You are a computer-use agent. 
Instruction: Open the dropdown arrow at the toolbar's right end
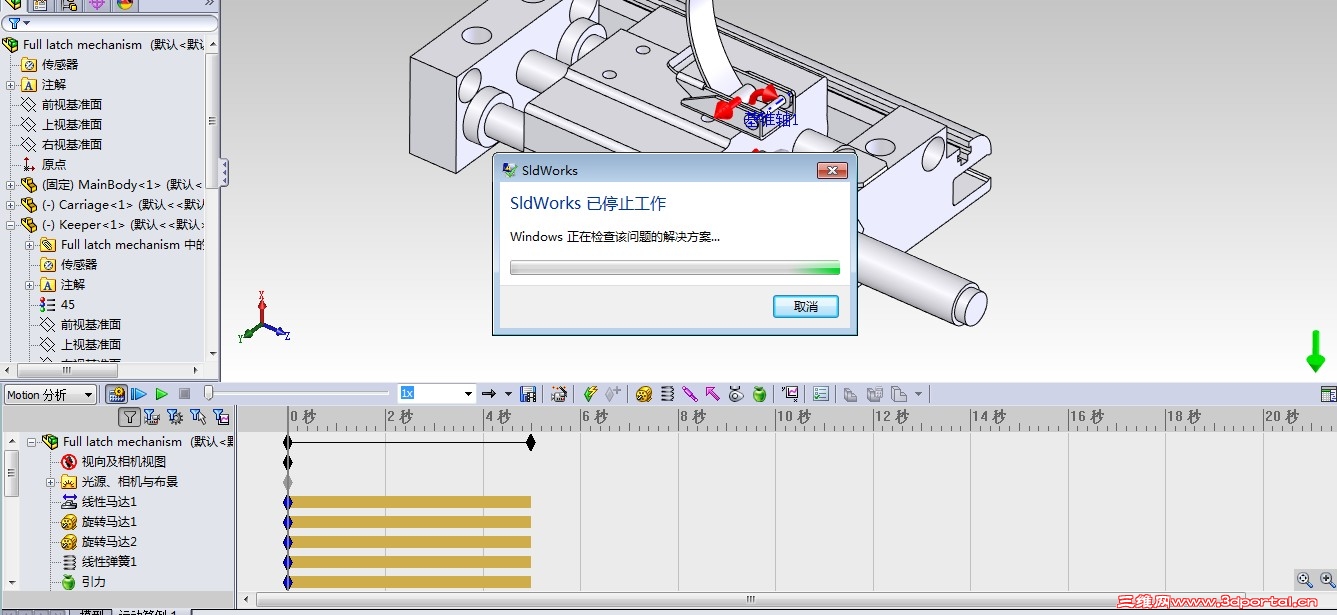(x=918, y=394)
